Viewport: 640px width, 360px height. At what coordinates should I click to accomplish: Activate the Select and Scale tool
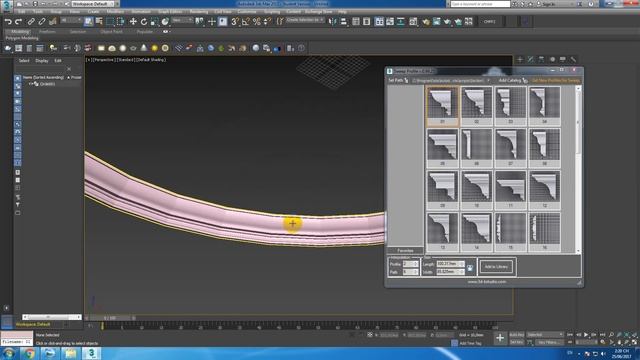pos(154,22)
